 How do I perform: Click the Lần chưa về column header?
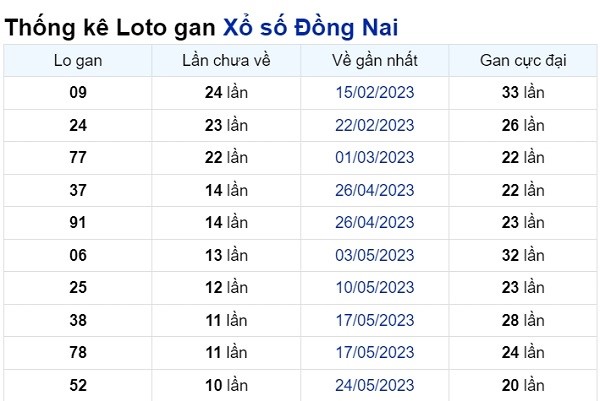point(226,60)
